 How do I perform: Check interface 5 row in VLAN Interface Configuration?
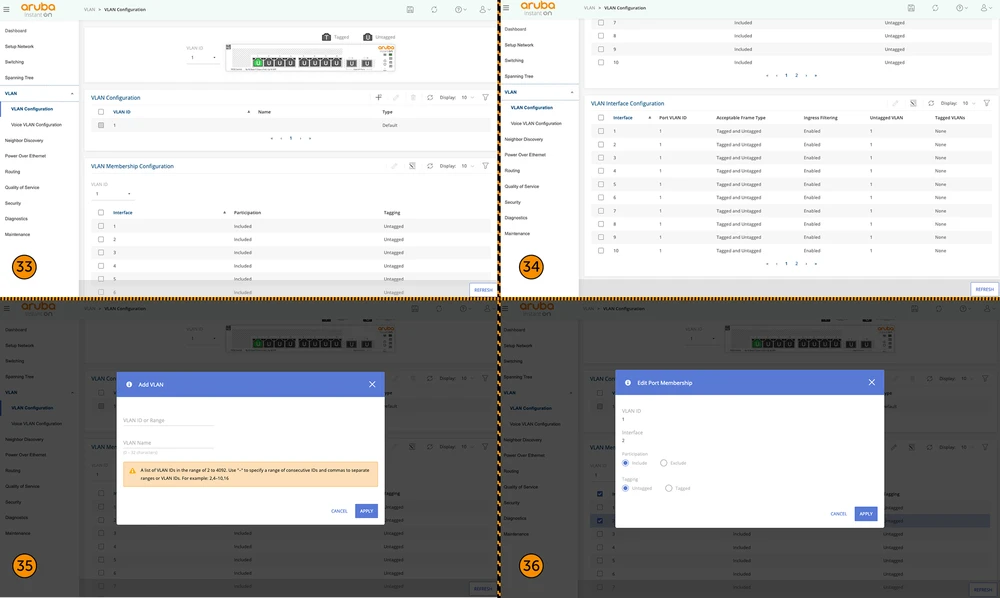pyautogui.click(x=600, y=184)
